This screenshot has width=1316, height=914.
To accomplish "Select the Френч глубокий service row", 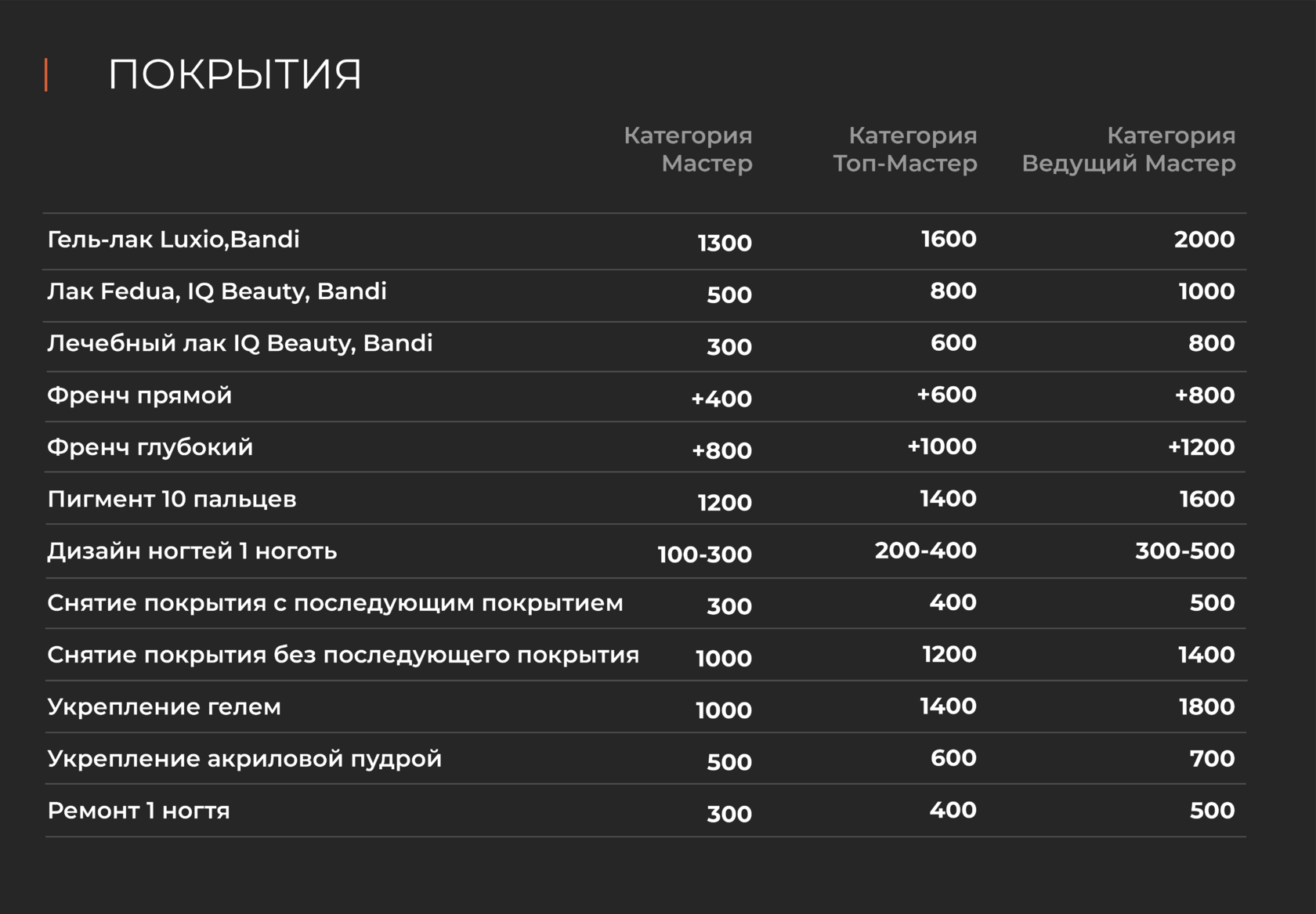I will [x=150, y=447].
